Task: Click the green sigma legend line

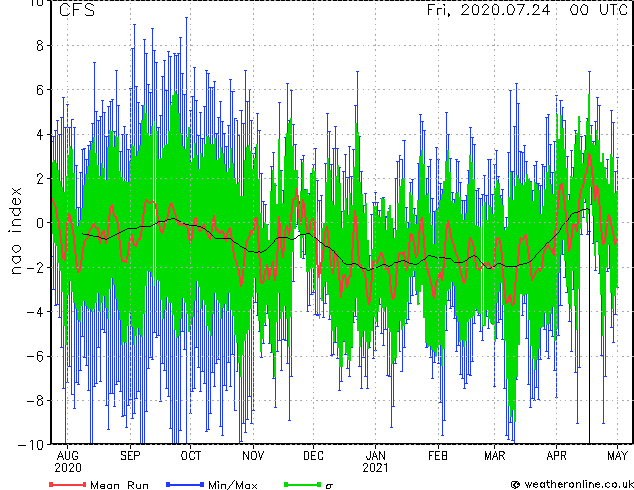Action: pos(302,484)
